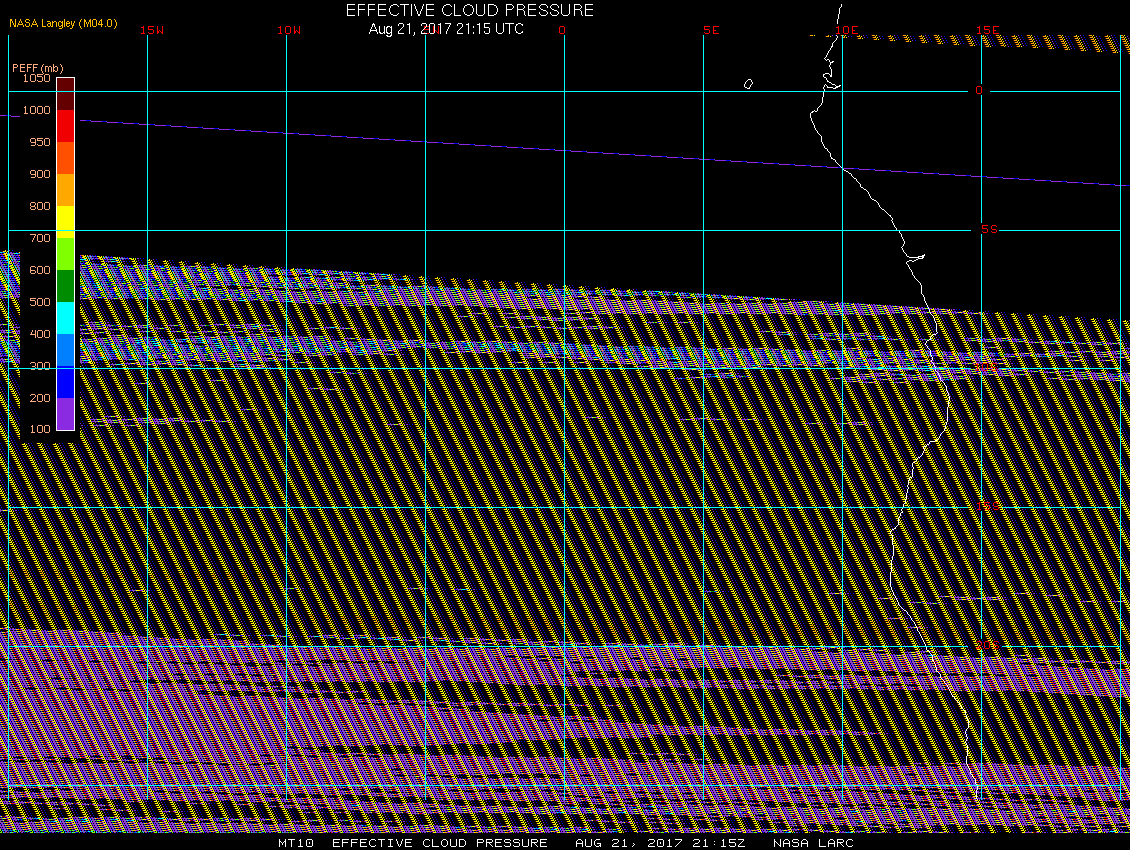
Task: Click the 10E longitude label
Action: 847,30
